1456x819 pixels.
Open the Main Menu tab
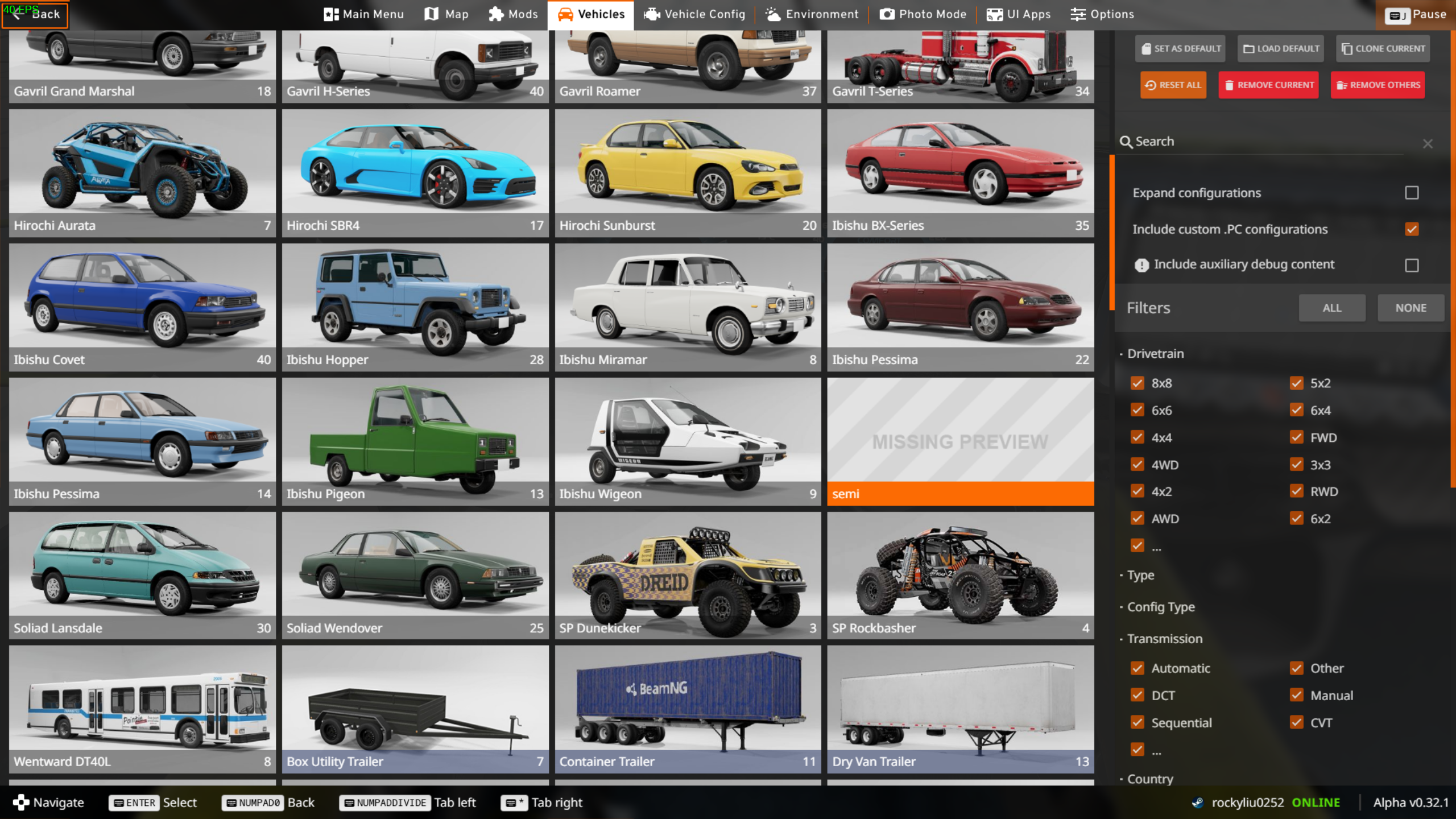364,14
